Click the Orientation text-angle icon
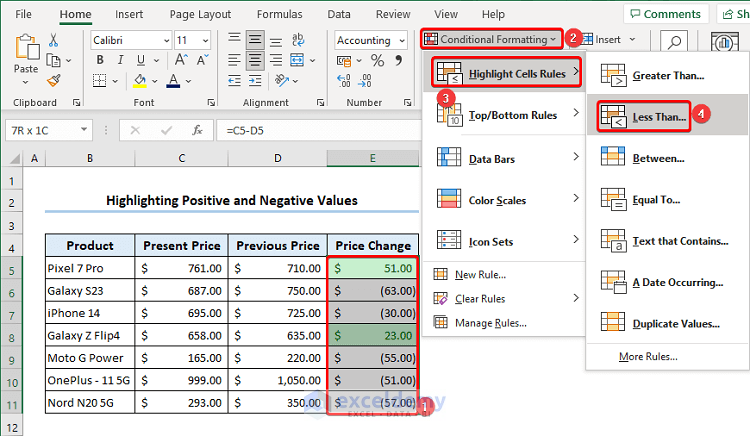Viewport: 750px width, 436px height. coord(282,81)
